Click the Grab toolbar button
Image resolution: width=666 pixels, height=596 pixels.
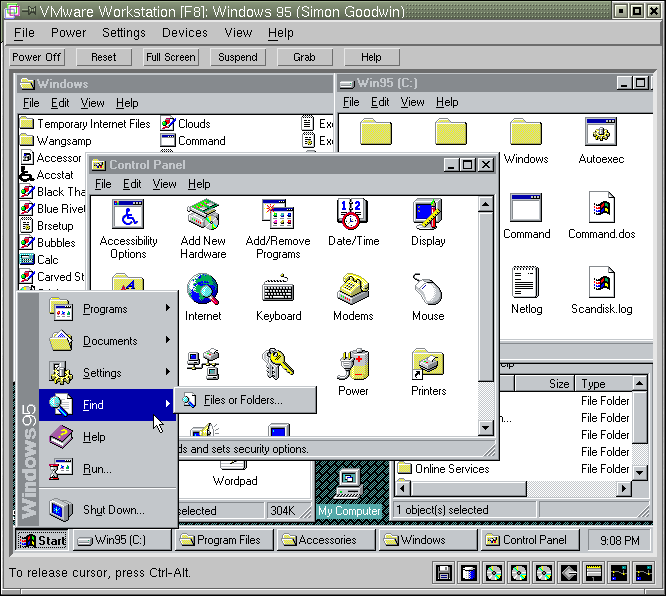click(x=305, y=57)
